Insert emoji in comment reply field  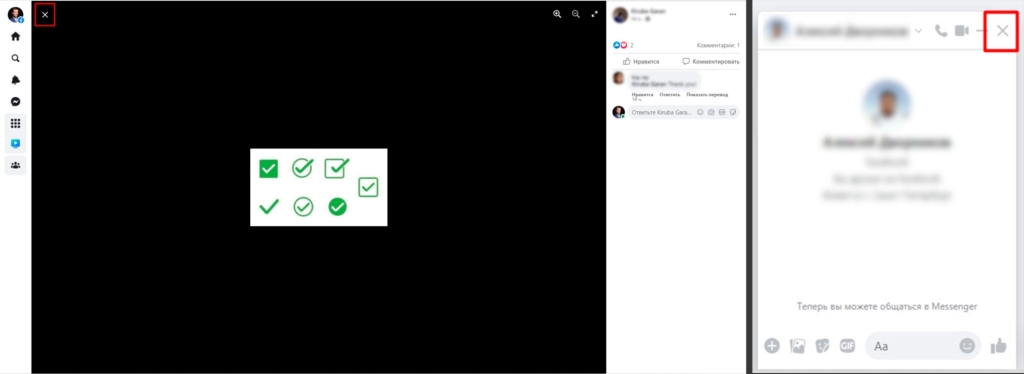tap(701, 112)
